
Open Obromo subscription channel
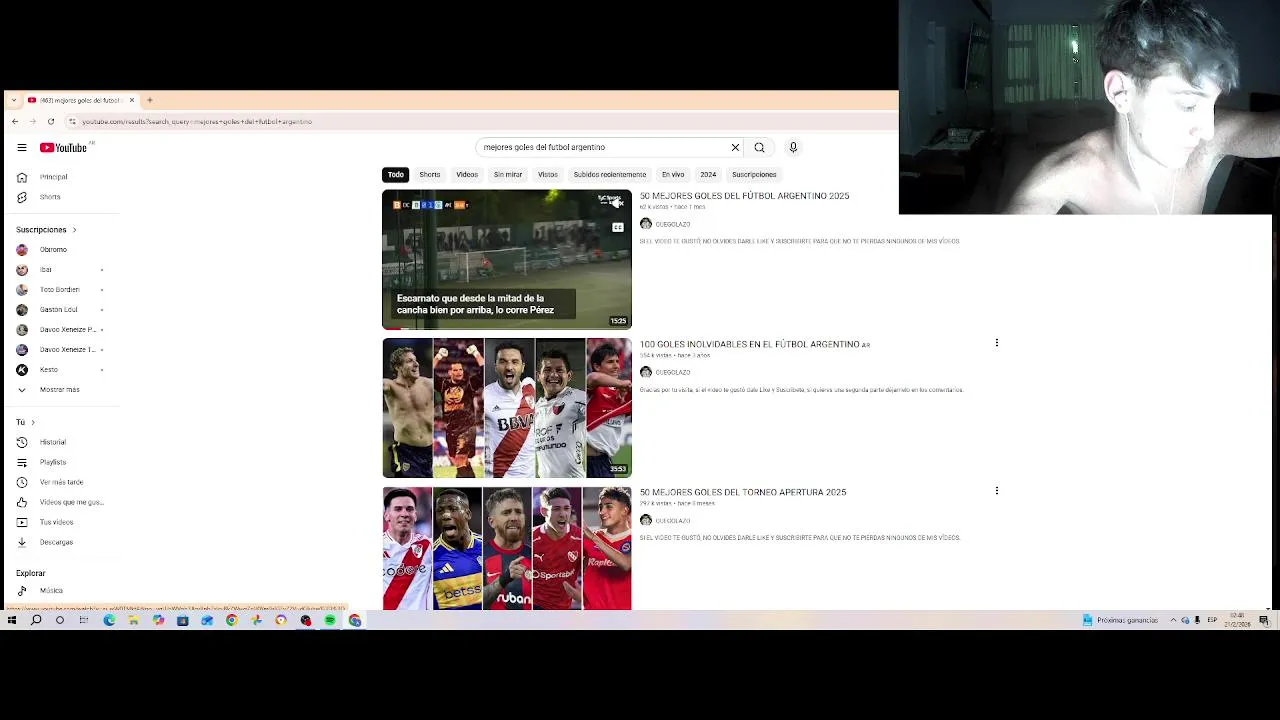(x=53, y=250)
